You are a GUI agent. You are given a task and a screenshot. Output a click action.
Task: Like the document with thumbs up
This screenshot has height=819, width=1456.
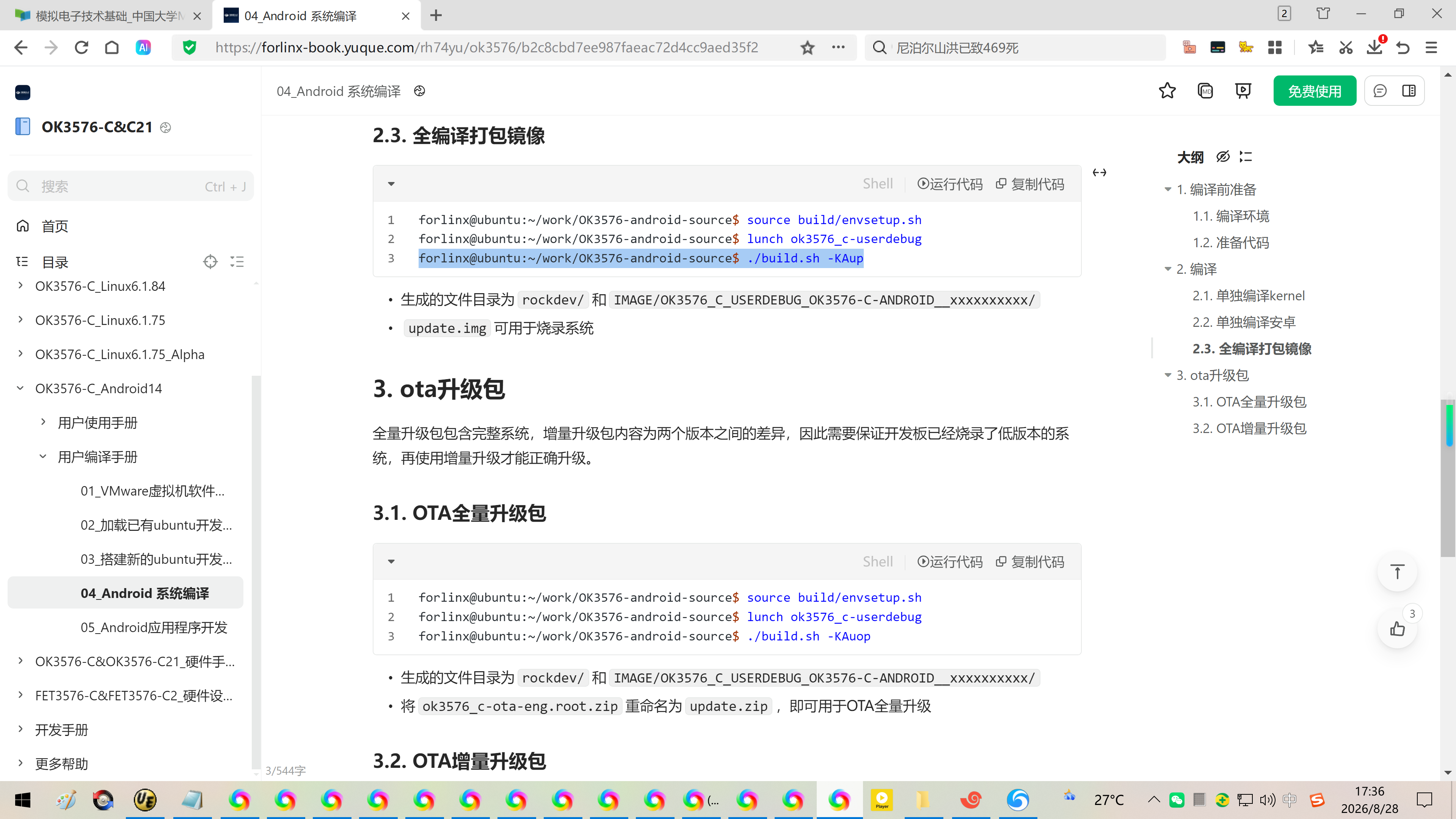pos(1397,629)
